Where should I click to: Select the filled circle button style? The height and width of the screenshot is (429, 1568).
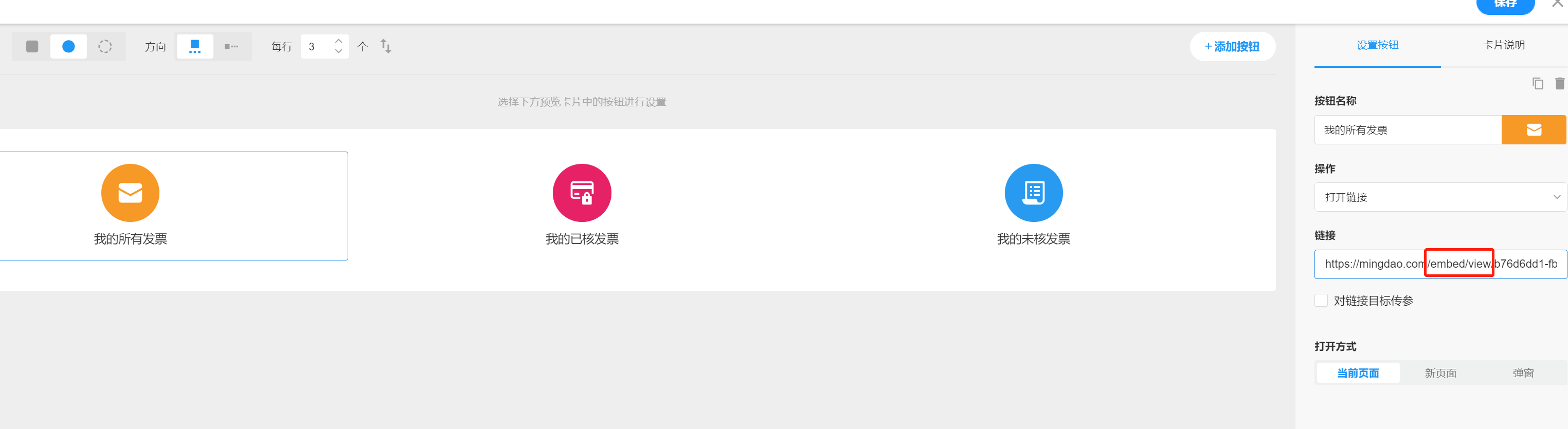[x=69, y=46]
